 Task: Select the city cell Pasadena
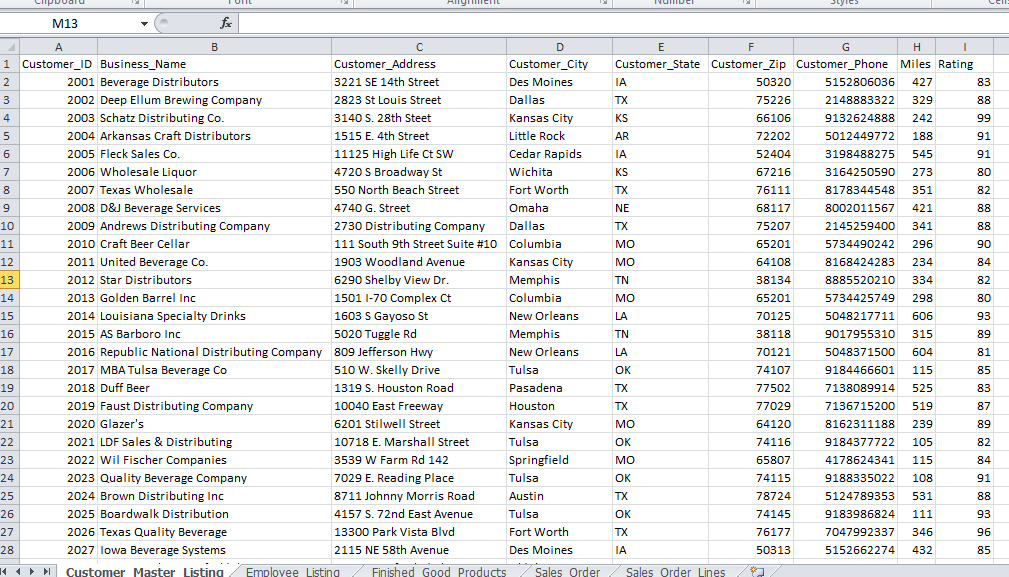coord(560,388)
